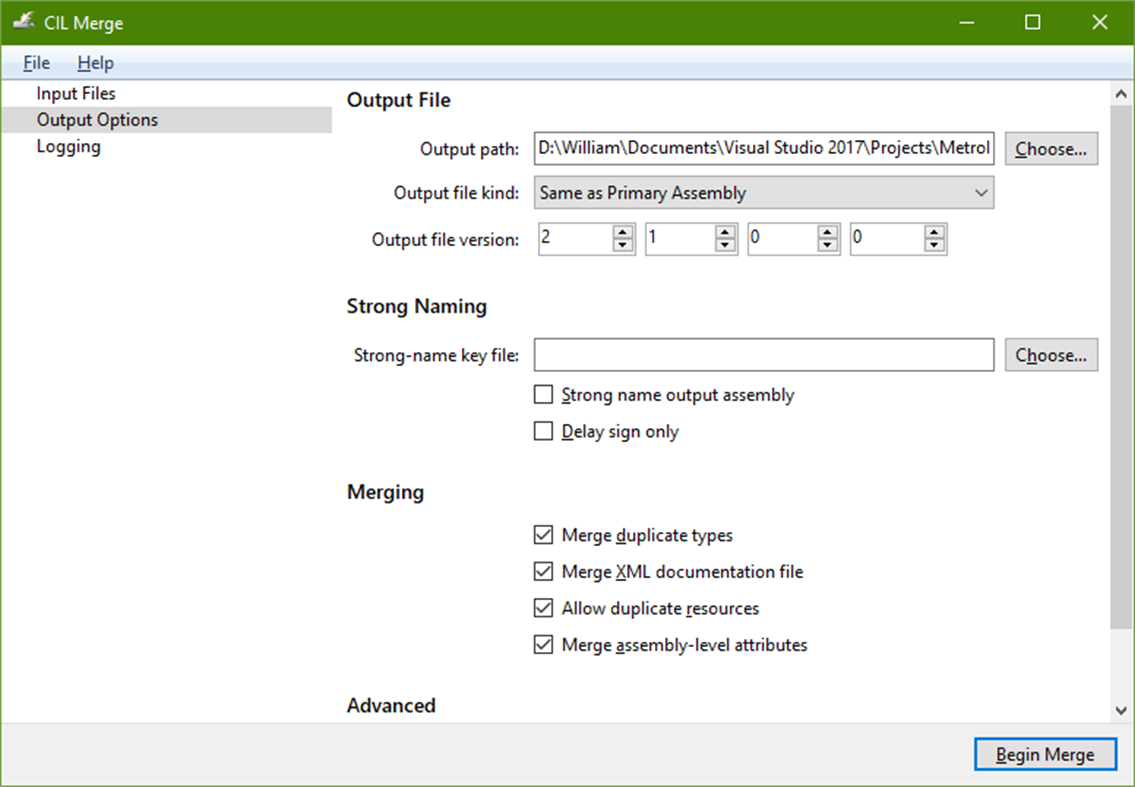Image resolution: width=1135 pixels, height=787 pixels.
Task: Enable Delay sign only checkbox
Action: coord(543,431)
